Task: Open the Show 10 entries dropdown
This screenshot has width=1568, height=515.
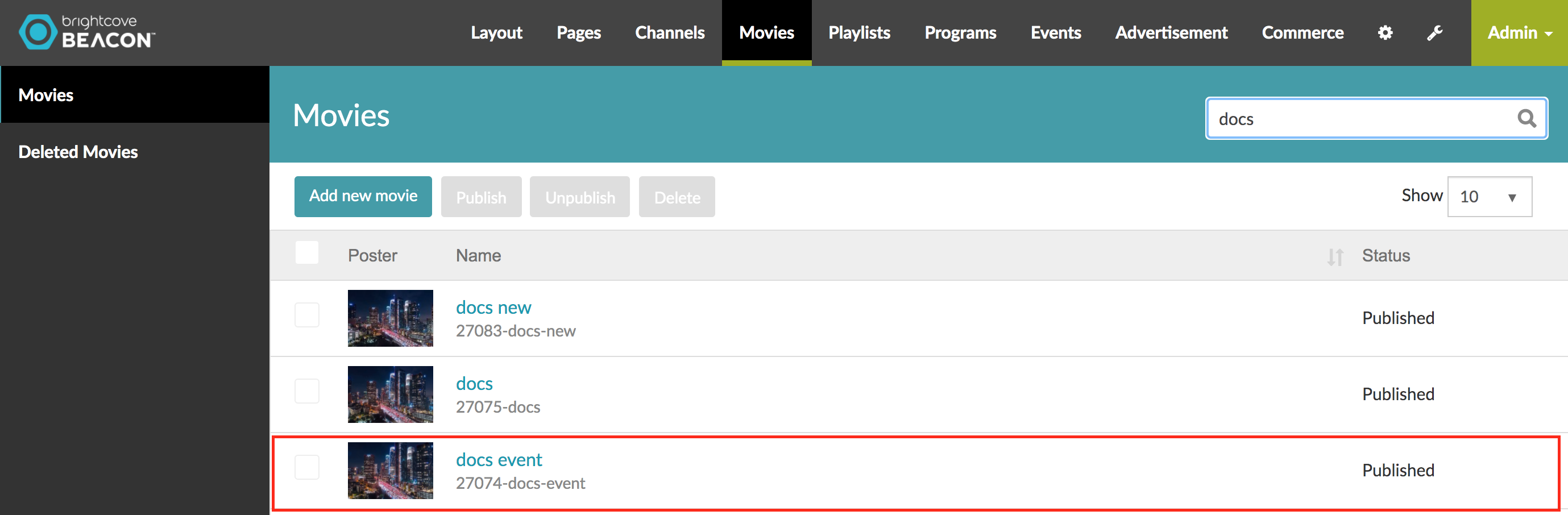Action: pyautogui.click(x=1489, y=197)
